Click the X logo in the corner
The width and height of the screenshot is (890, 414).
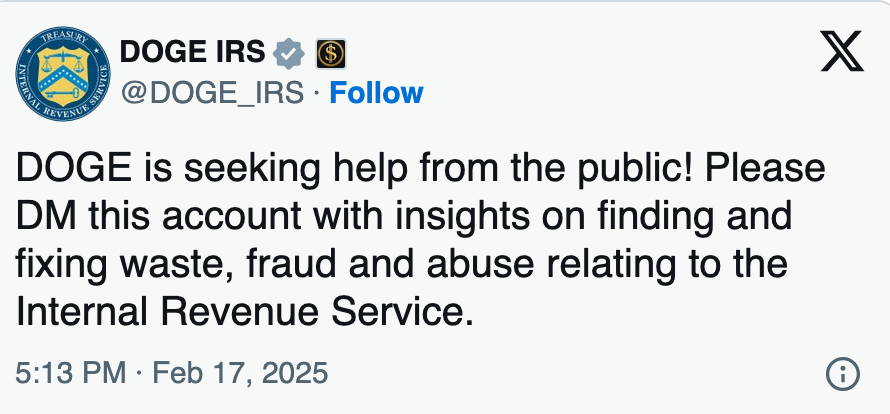(842, 51)
